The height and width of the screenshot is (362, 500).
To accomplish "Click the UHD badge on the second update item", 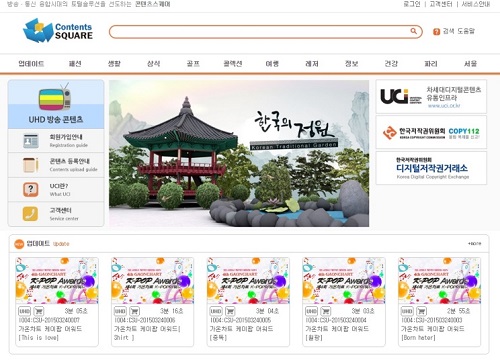I will click(120, 311).
